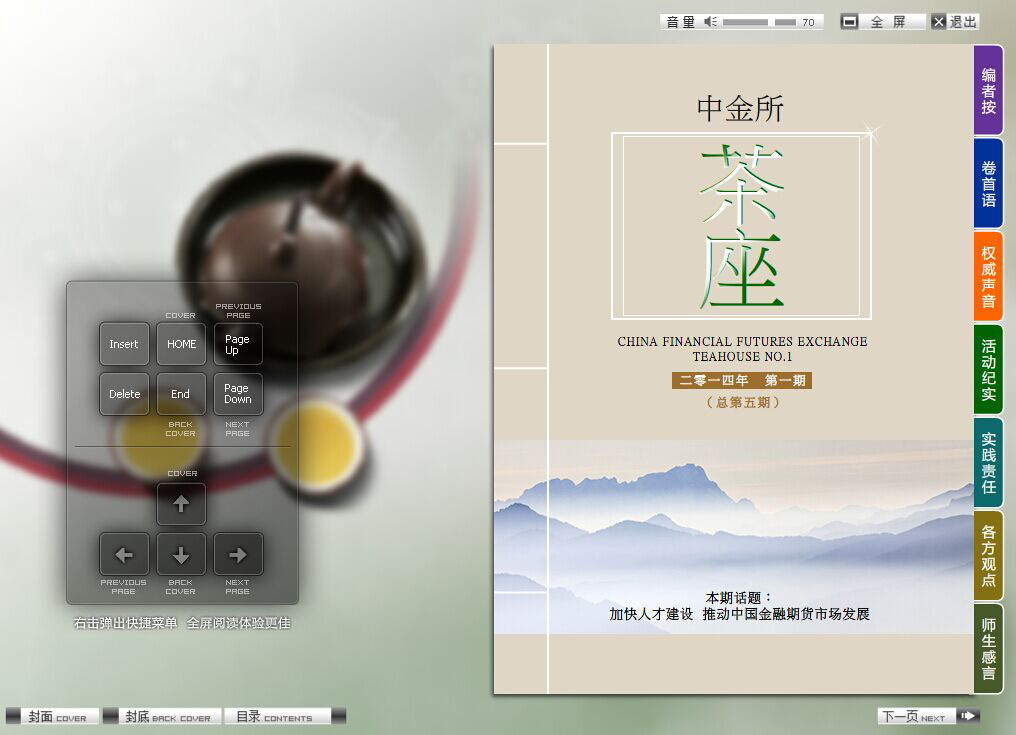
Task: Click the left arrow previous-page icon
Action: [124, 554]
